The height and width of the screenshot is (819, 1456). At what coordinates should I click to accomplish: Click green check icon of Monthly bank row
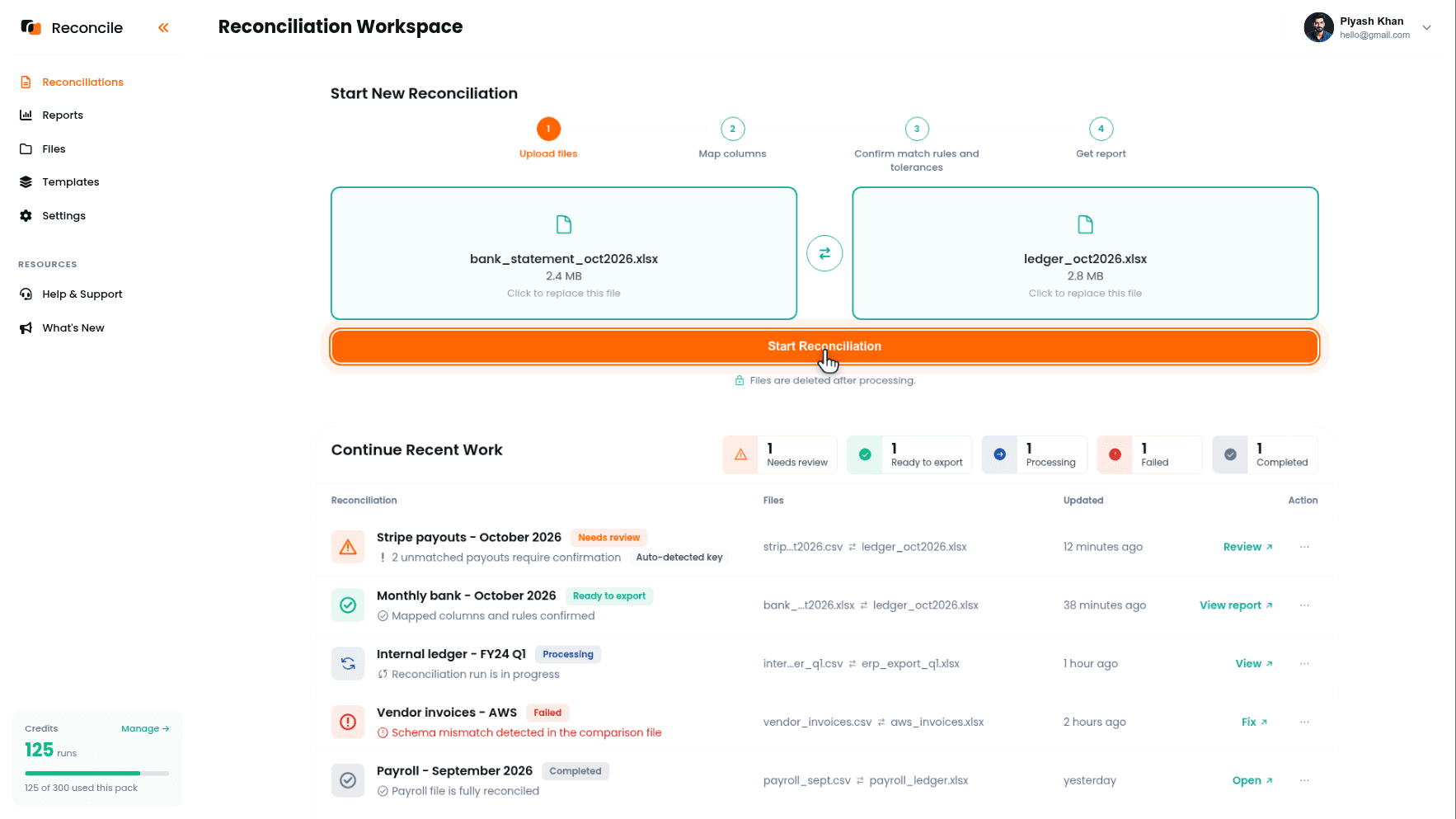click(348, 605)
